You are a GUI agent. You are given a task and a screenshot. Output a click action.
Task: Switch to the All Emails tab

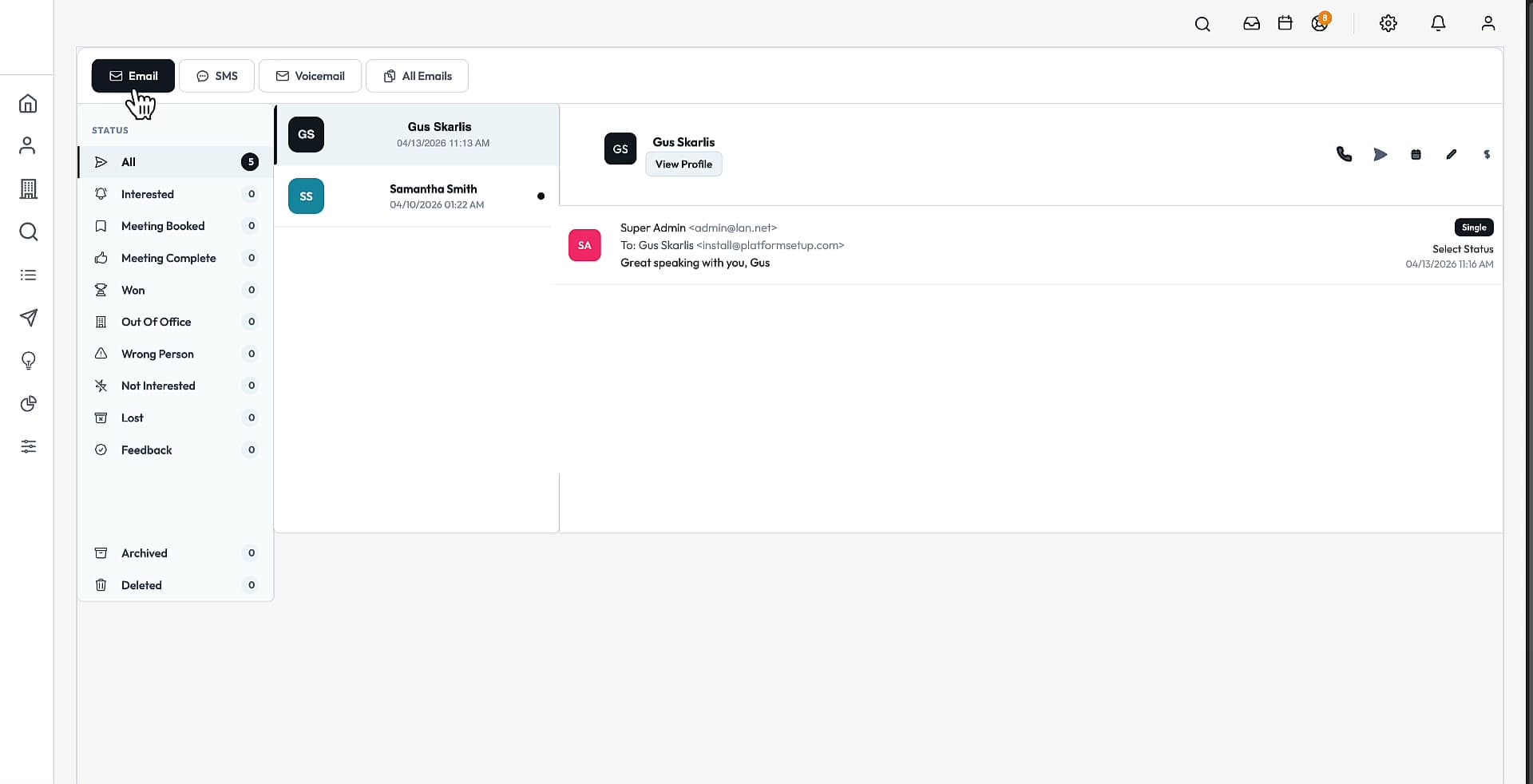coord(417,76)
